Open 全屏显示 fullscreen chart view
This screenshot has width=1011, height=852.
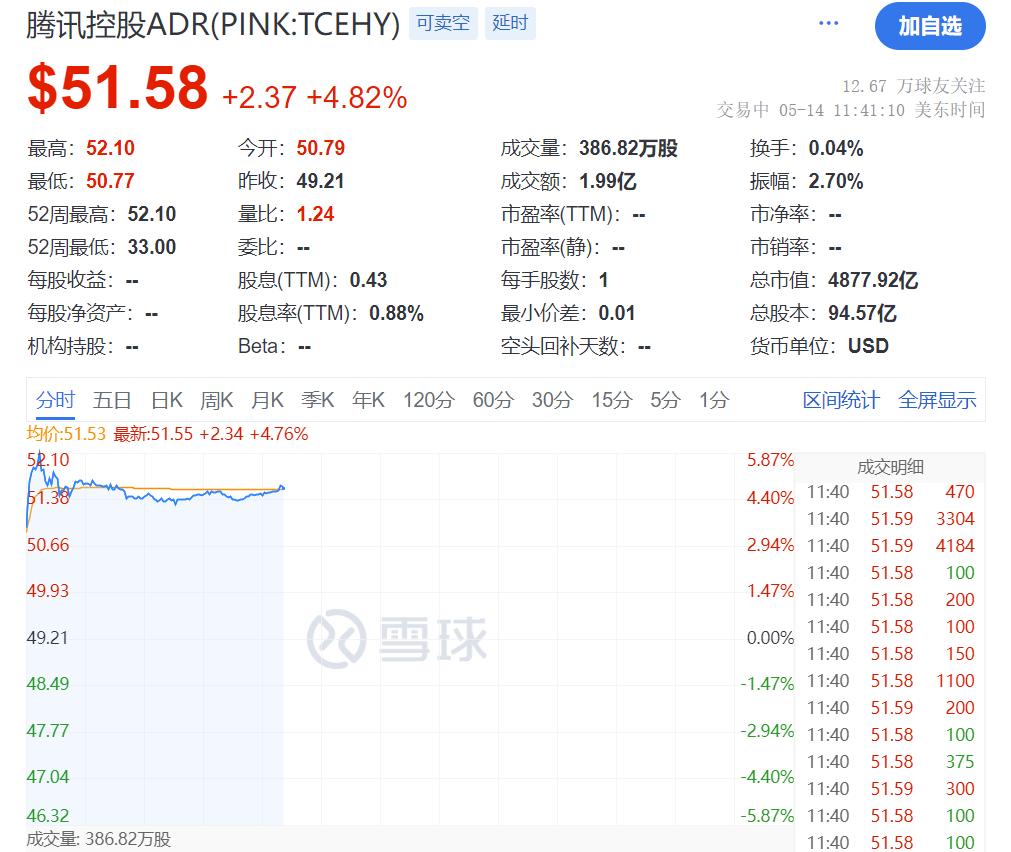(x=937, y=400)
